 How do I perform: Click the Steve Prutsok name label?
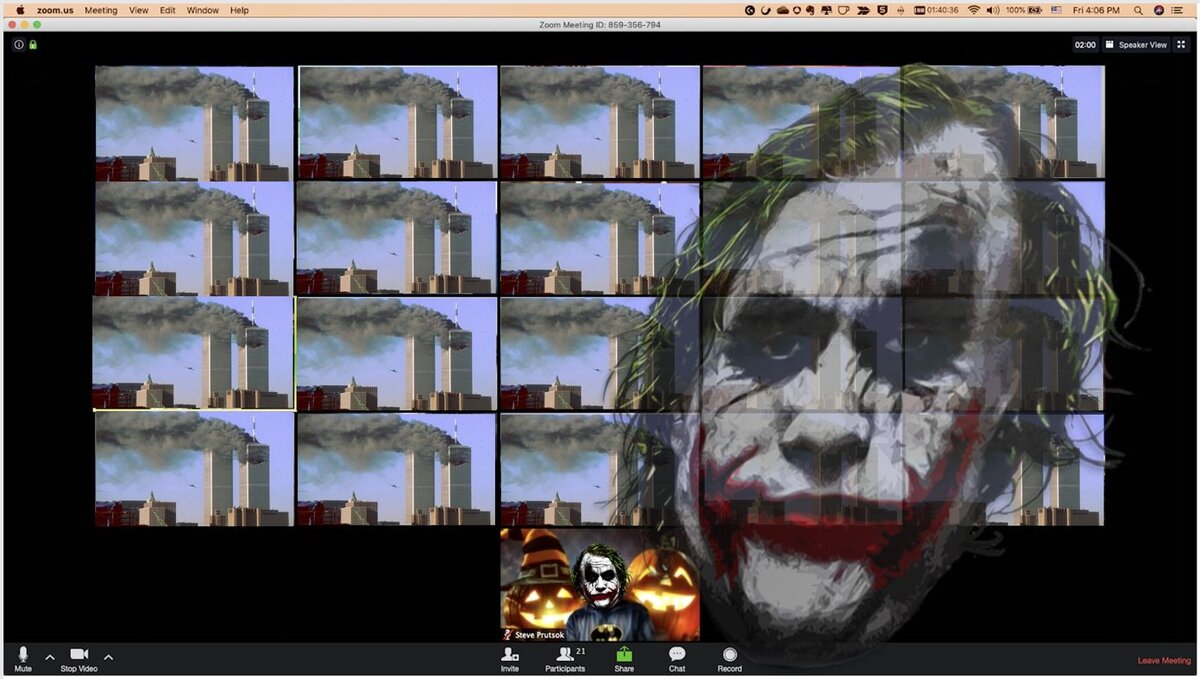click(x=539, y=635)
